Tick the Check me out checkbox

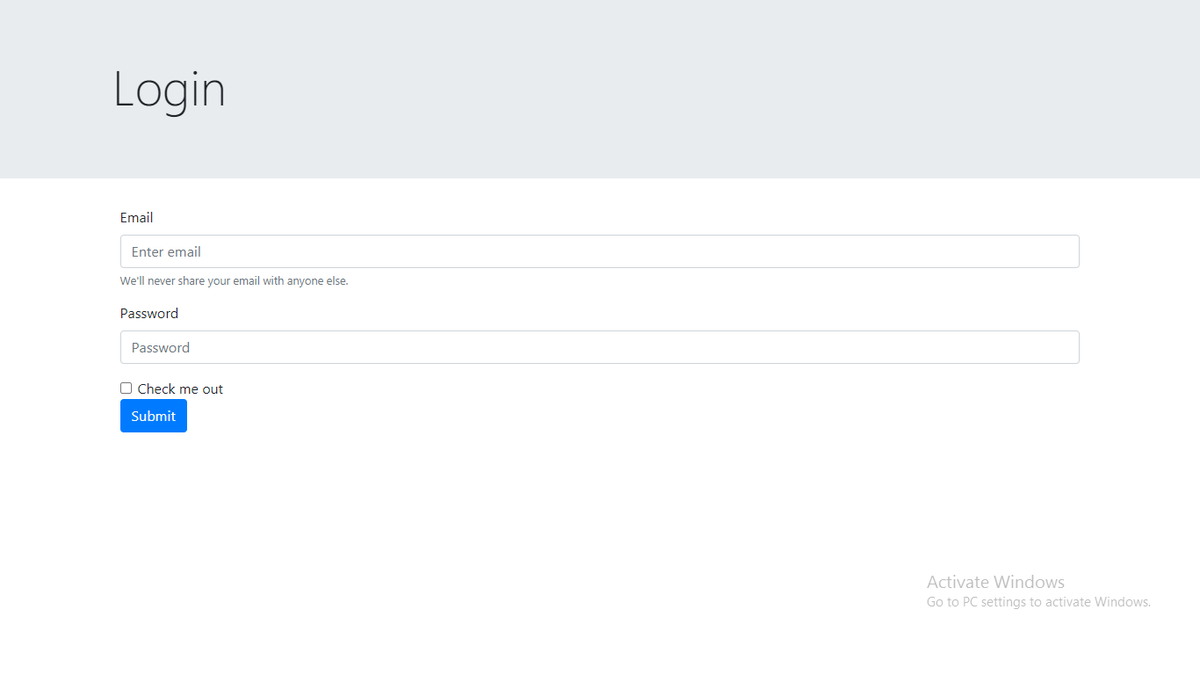point(126,388)
